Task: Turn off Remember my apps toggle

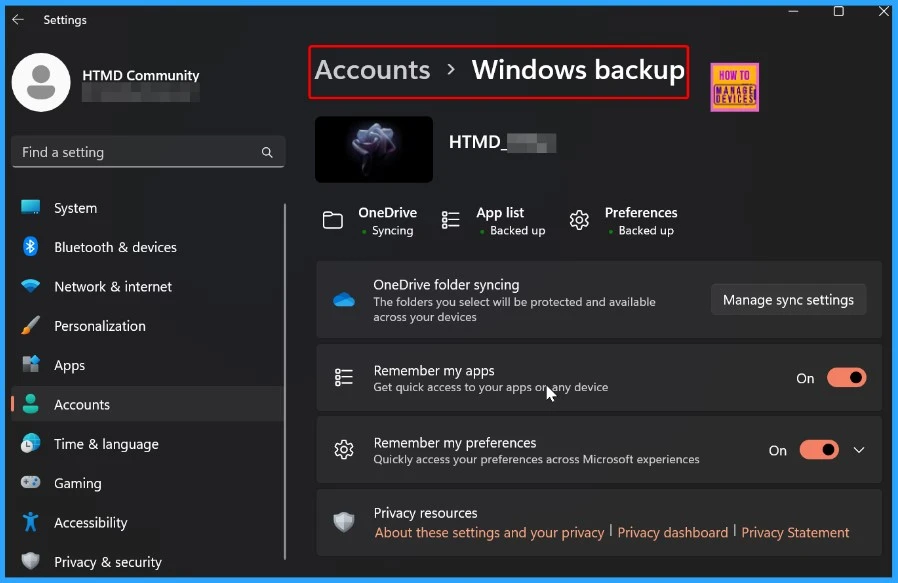Action: pyautogui.click(x=845, y=378)
